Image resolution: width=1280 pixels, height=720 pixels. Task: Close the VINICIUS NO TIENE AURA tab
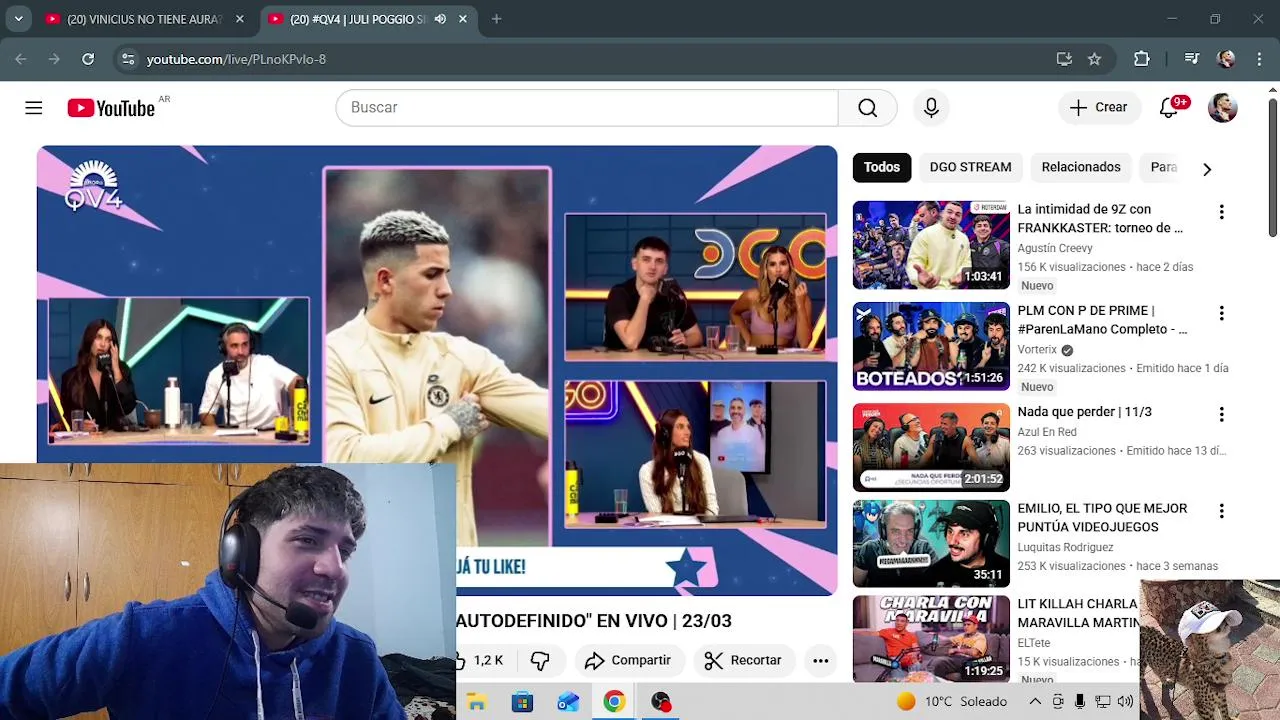click(239, 19)
